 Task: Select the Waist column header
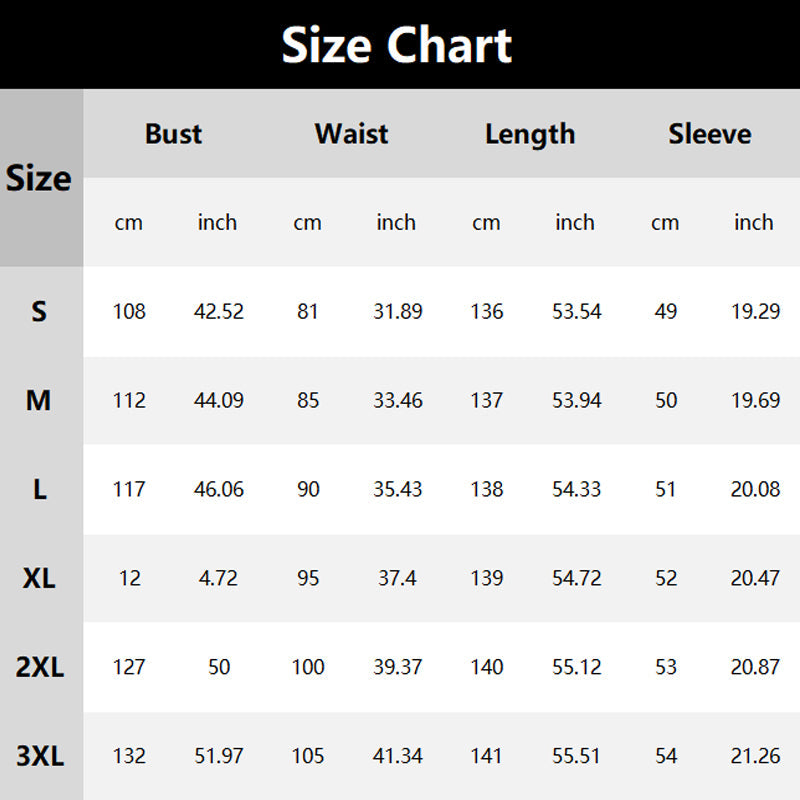click(x=351, y=134)
